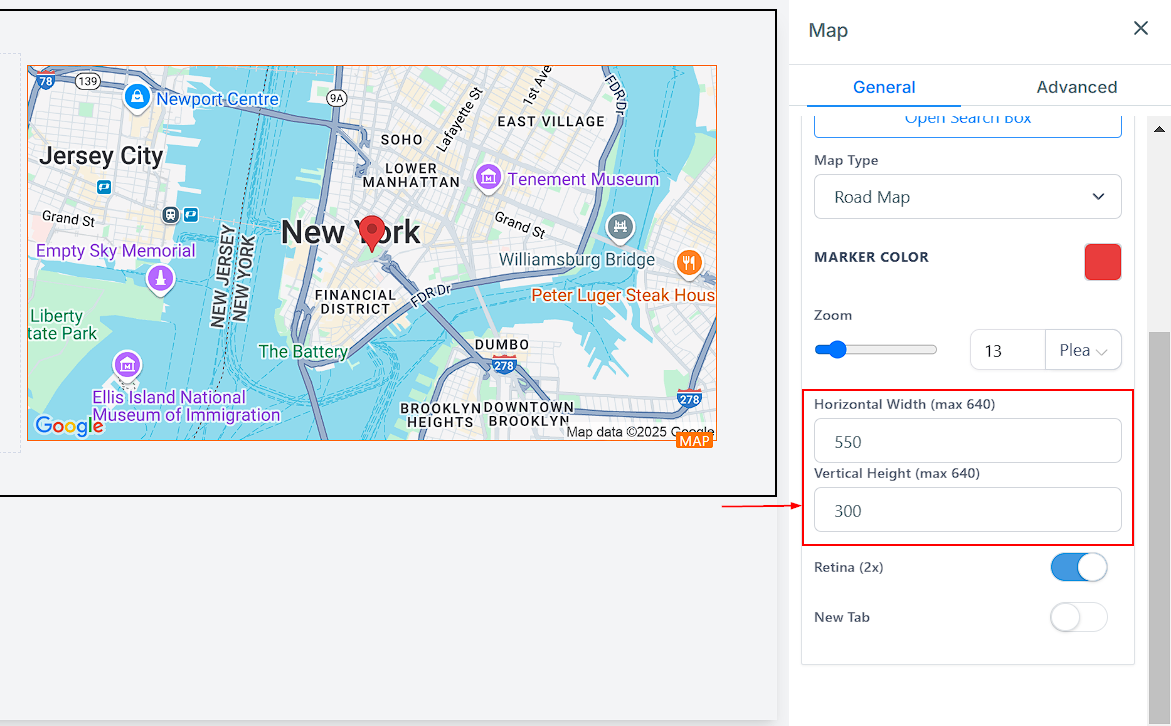Viewport: 1171px width, 726px height.
Task: Open the Map Type dropdown
Action: tap(967, 197)
